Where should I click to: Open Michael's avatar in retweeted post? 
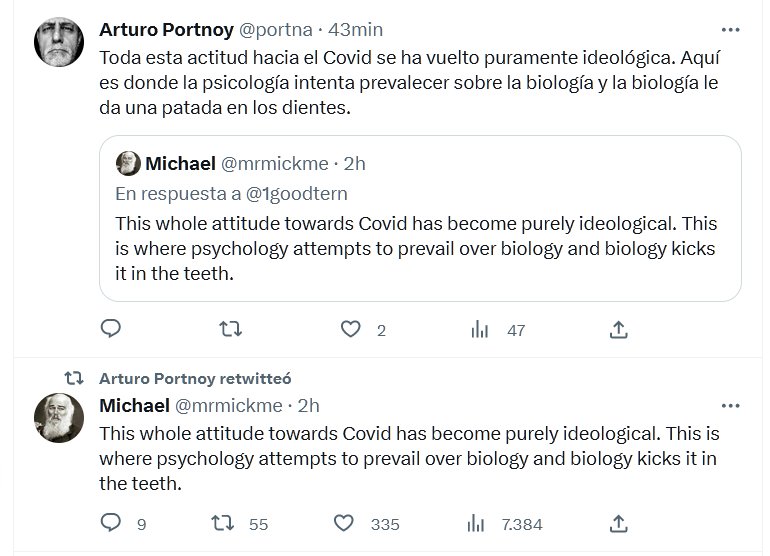pyautogui.click(x=59, y=419)
